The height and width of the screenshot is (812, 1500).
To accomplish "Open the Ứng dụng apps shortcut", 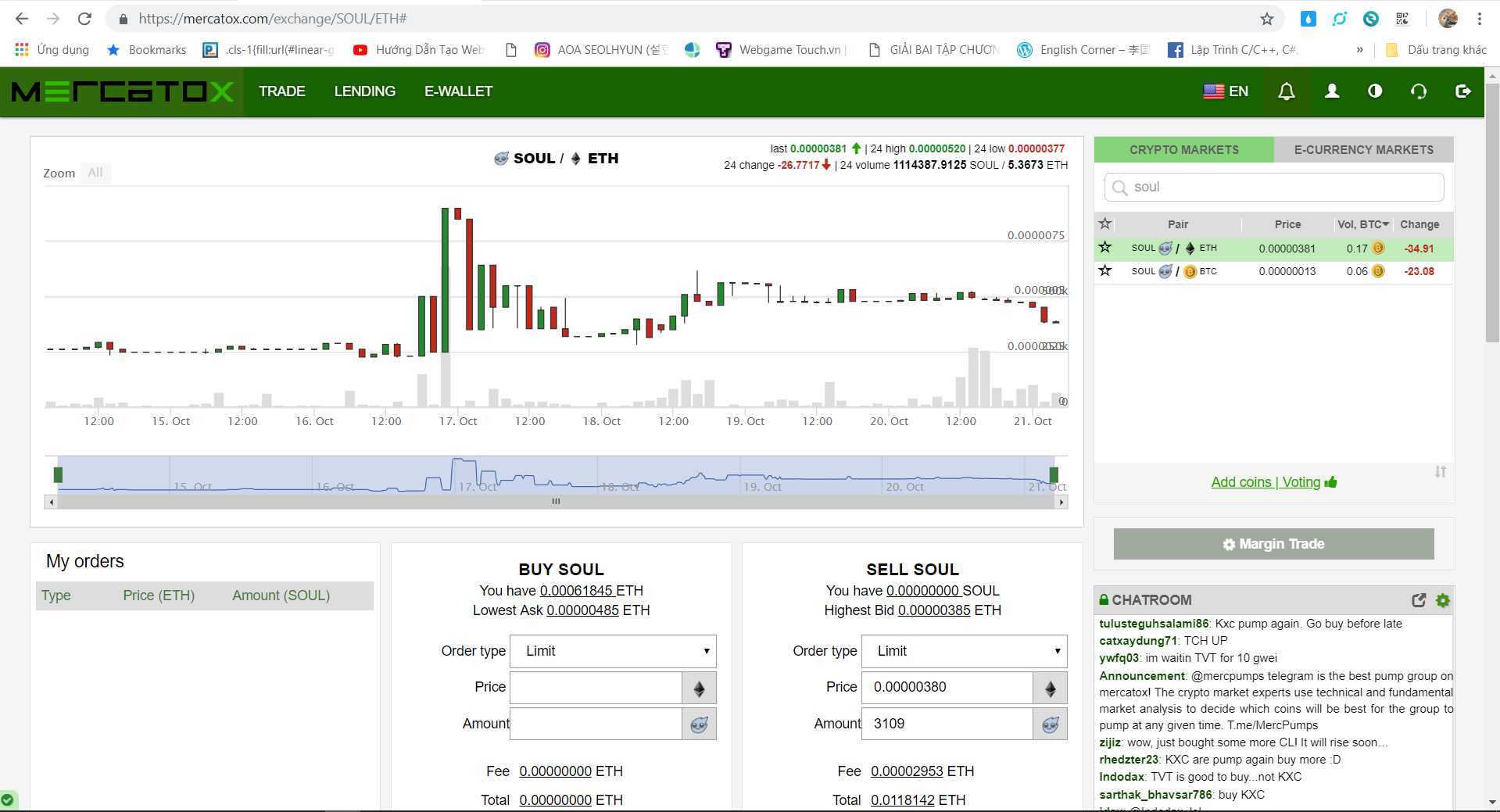I will click(52, 50).
